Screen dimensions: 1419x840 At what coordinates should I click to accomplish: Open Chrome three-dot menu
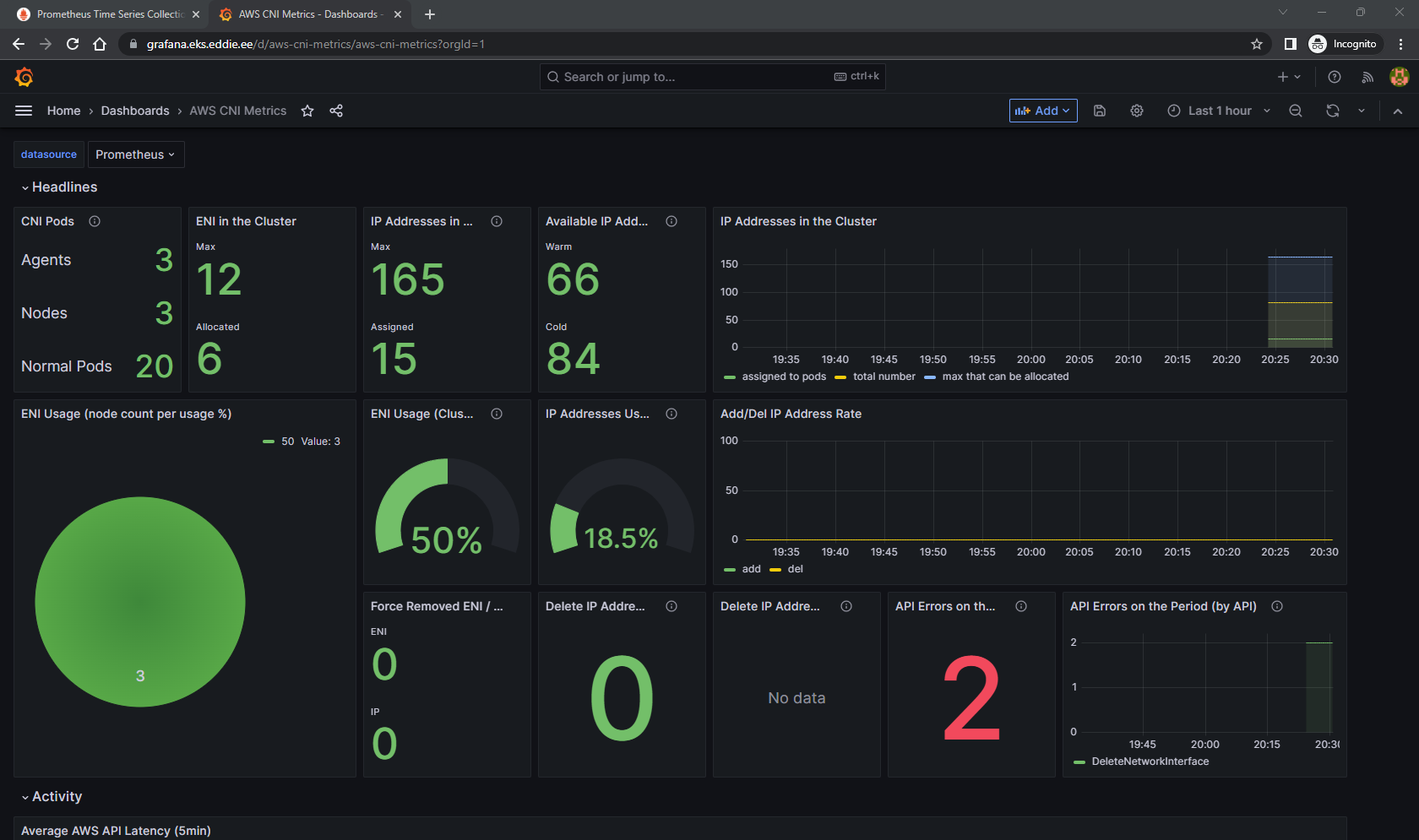coord(1401,44)
